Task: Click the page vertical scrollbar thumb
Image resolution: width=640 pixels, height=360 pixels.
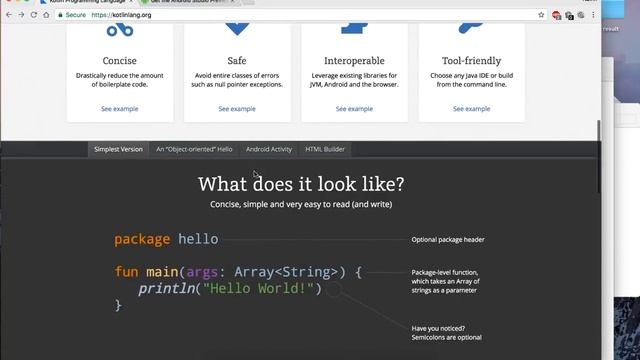Action: click(599, 156)
